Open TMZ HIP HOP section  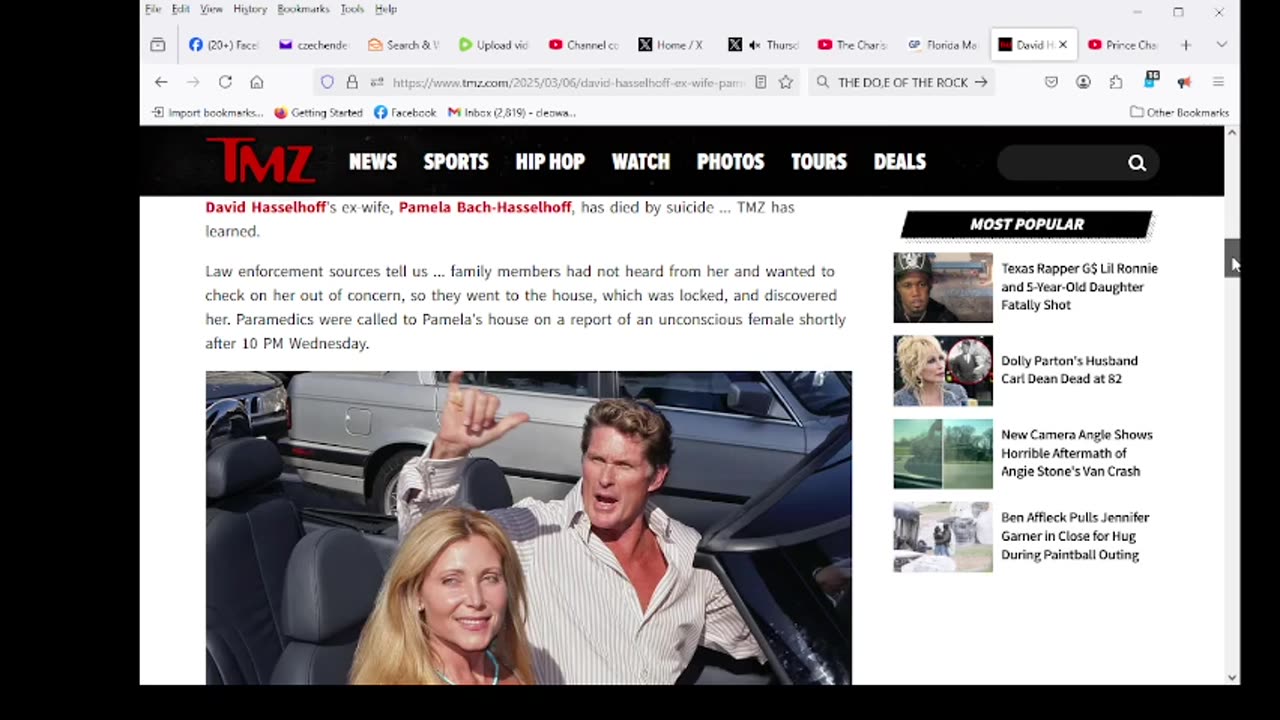pos(550,162)
